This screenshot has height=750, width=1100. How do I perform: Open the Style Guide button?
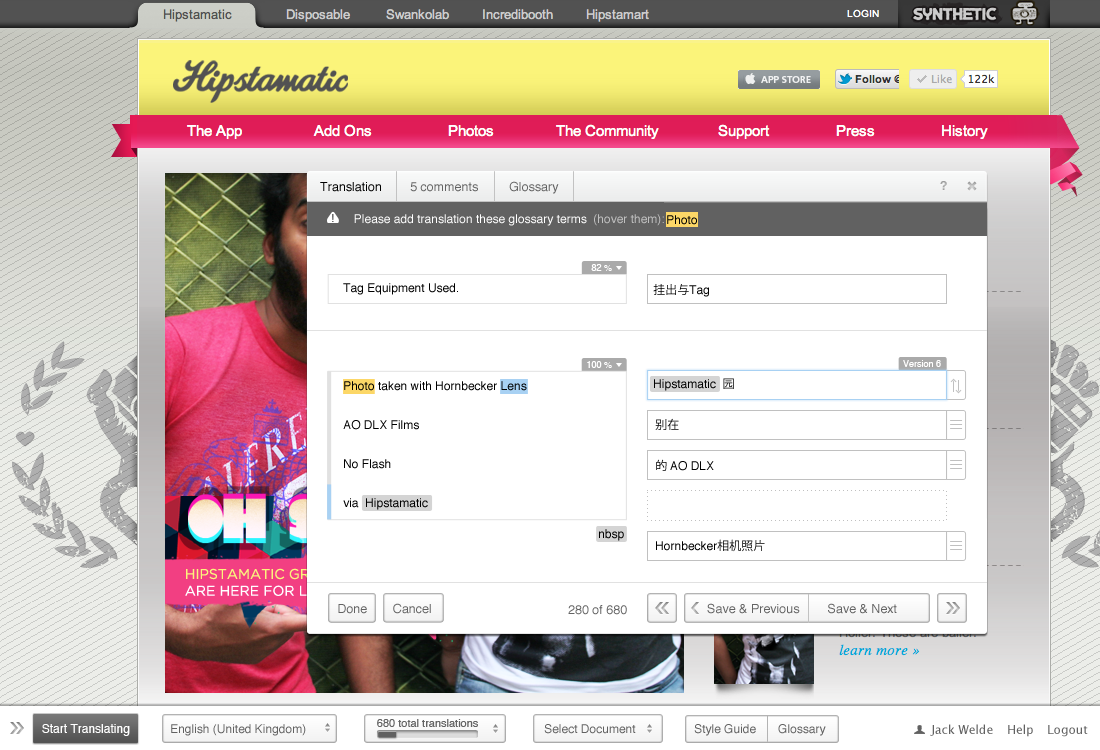[x=725, y=729]
